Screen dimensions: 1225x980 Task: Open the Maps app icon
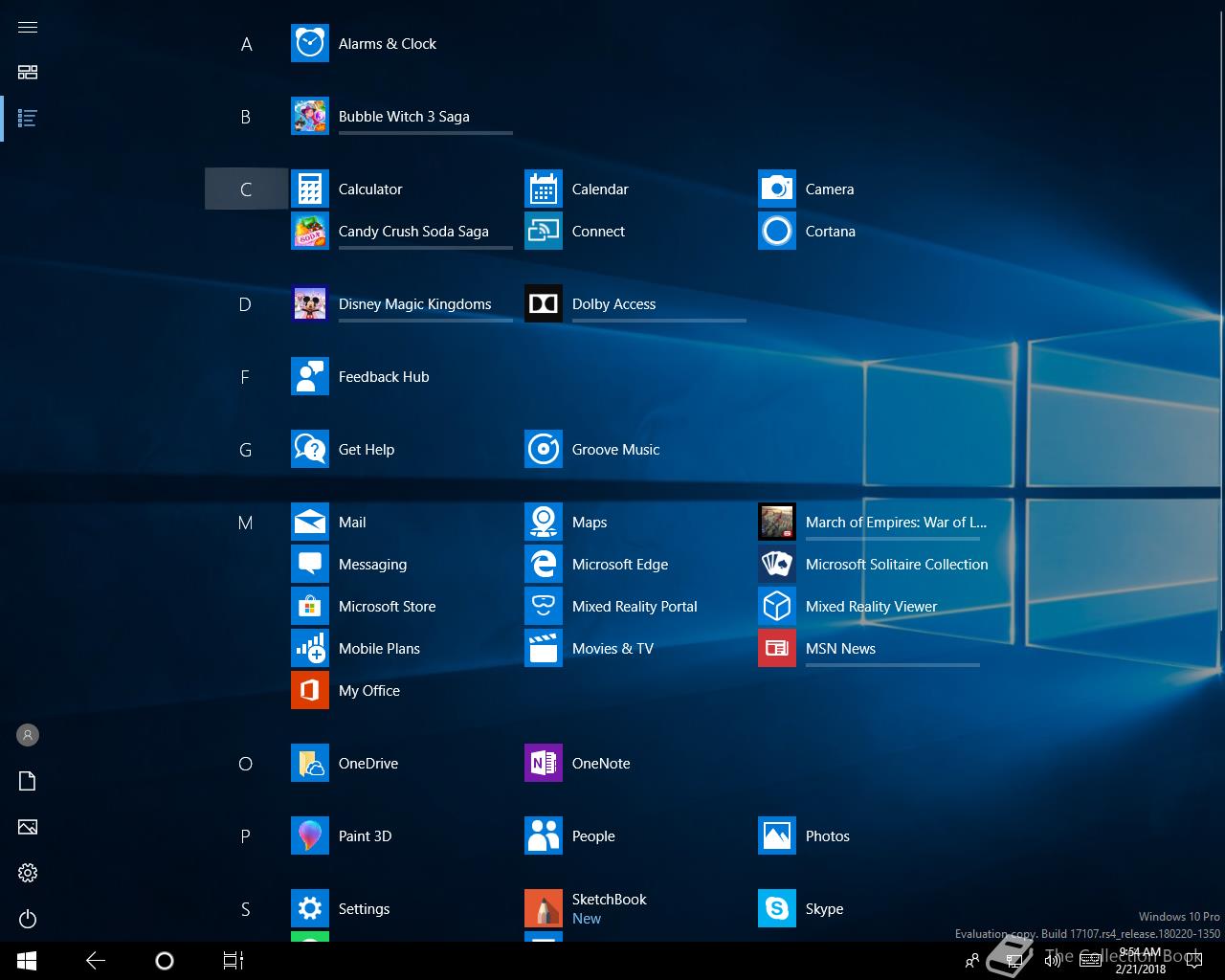544,523
